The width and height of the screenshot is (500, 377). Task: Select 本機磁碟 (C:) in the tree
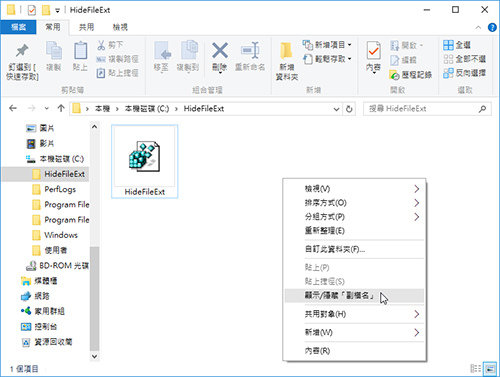[x=55, y=159]
